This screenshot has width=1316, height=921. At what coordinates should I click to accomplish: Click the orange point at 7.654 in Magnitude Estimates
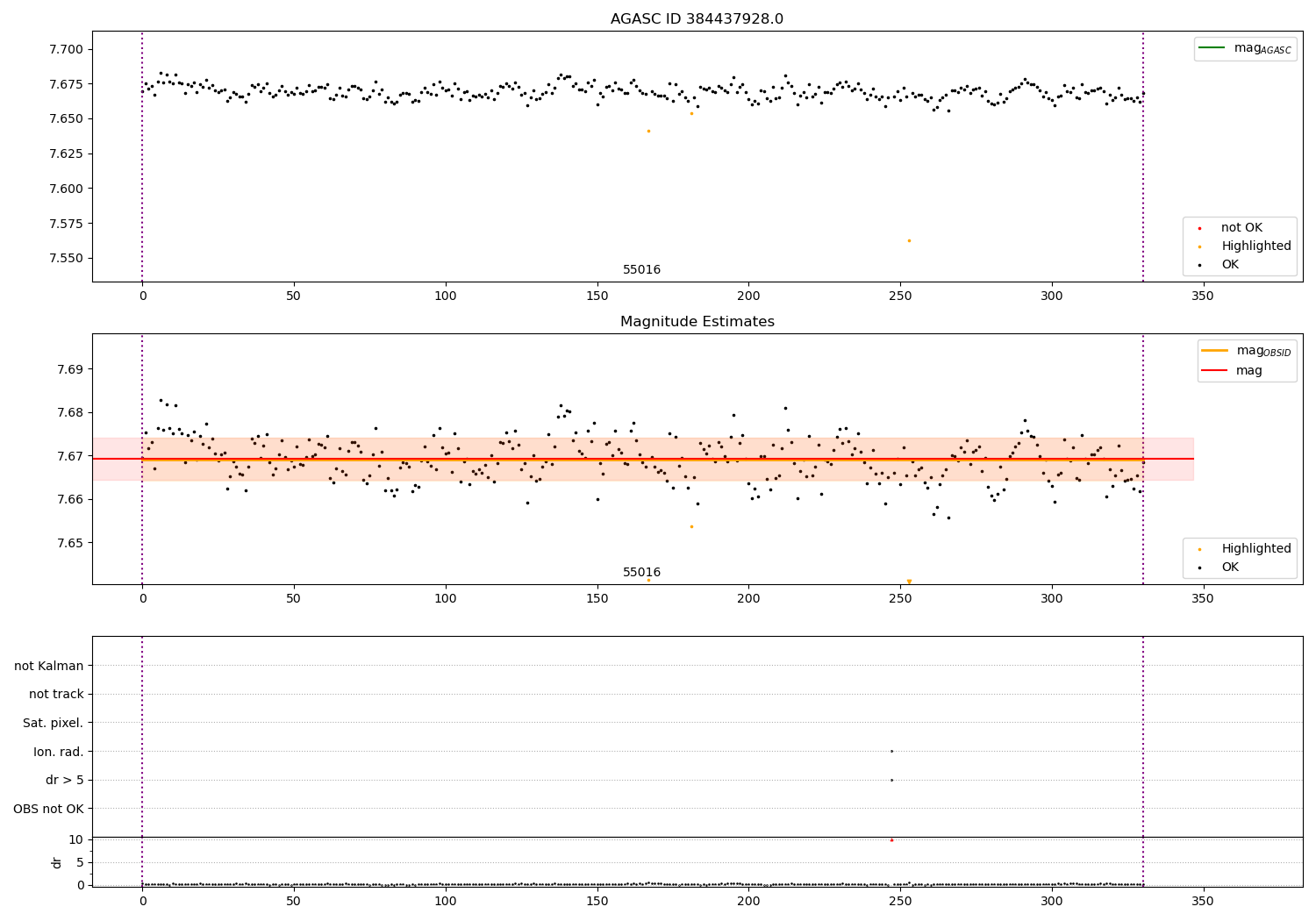(x=691, y=526)
